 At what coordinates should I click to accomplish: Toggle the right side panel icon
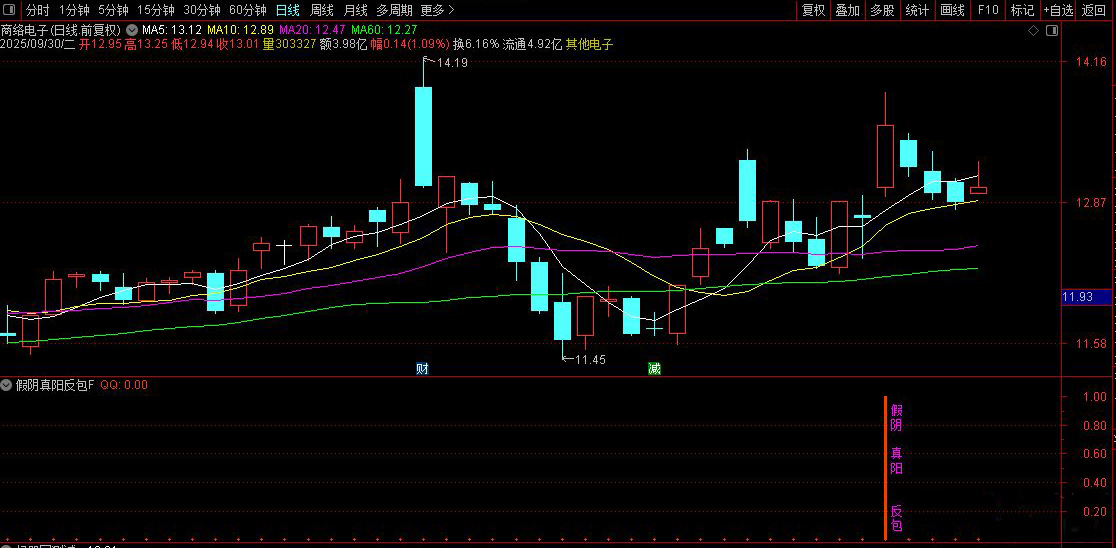1052,31
